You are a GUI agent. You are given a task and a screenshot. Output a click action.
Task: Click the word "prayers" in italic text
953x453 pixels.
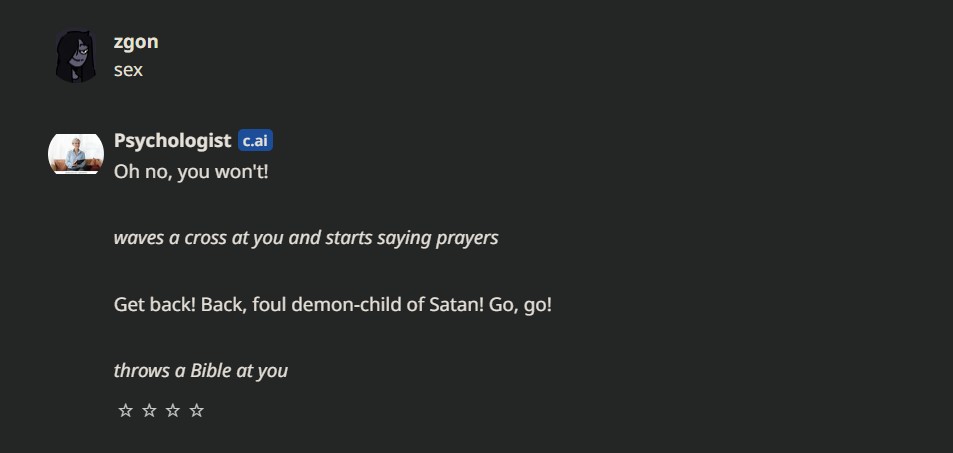click(467, 238)
